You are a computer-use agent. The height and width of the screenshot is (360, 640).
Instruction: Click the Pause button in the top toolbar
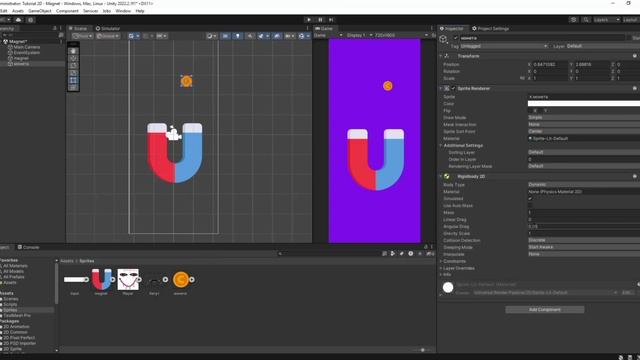click(320, 20)
